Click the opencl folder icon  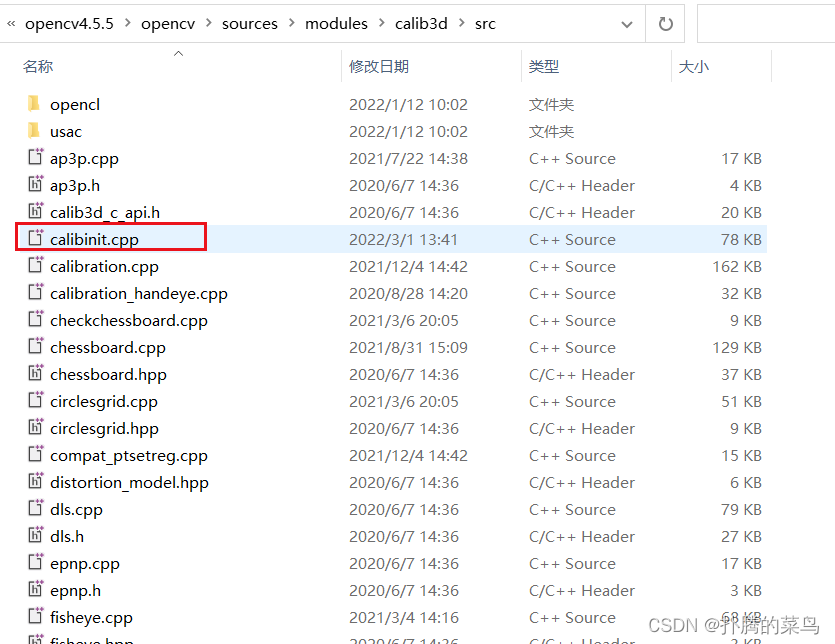[x=34, y=103]
